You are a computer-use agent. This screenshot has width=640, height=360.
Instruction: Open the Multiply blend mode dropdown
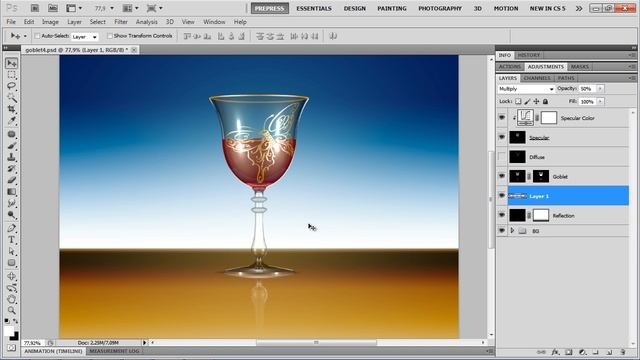pyautogui.click(x=526, y=89)
